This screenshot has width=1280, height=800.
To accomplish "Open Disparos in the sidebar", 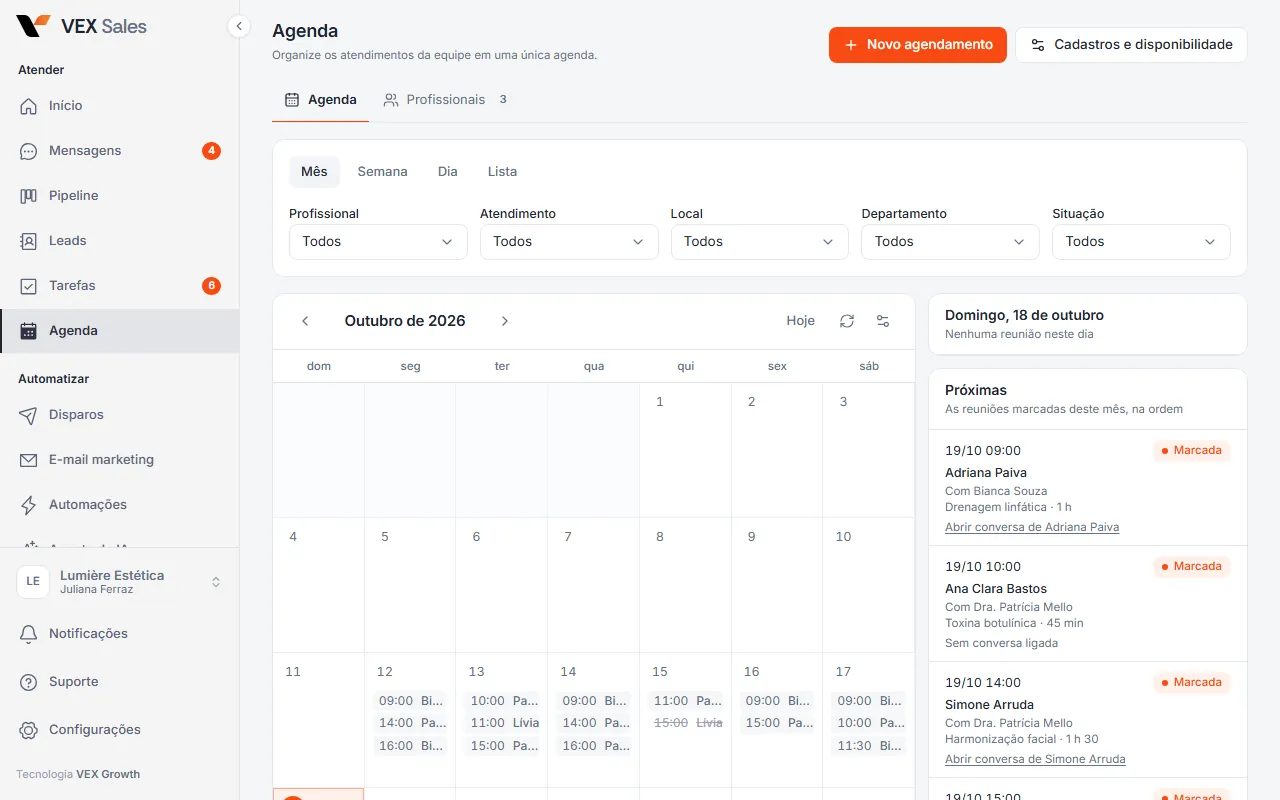I will click(x=120, y=415).
